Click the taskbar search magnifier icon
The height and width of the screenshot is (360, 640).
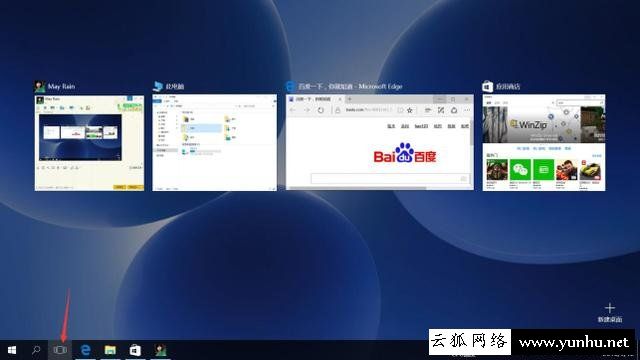tap(36, 350)
